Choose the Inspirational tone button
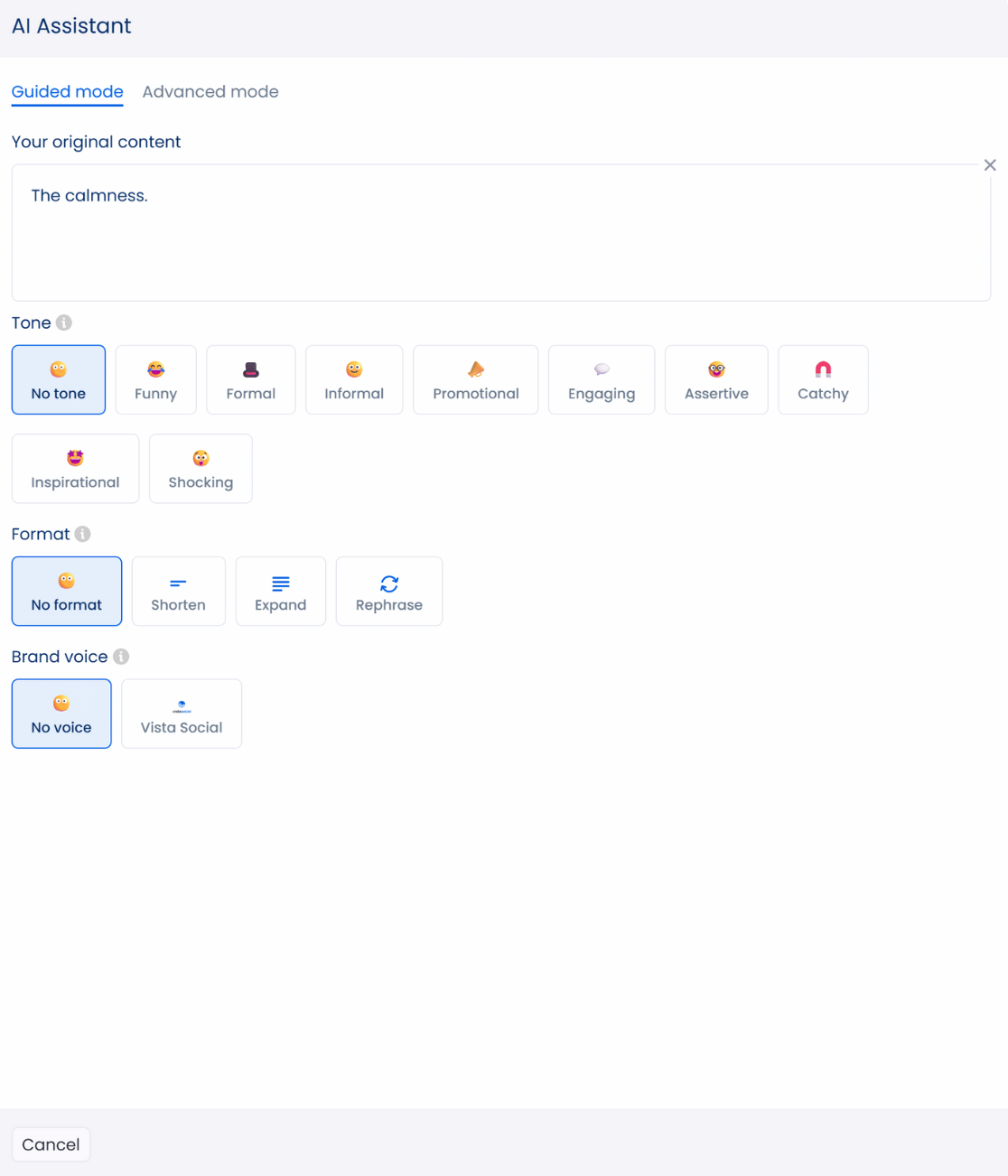 coord(75,469)
